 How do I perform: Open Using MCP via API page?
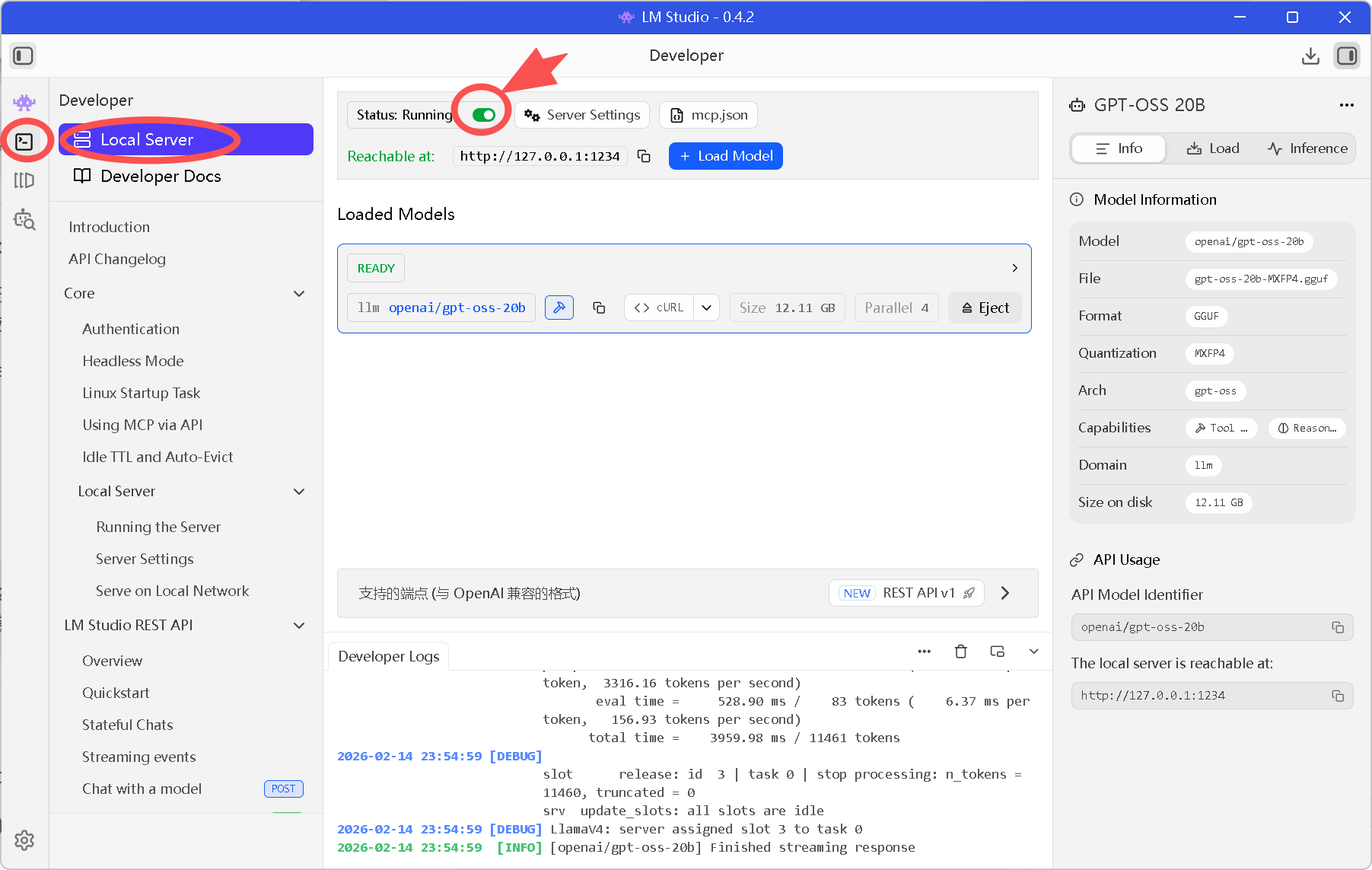pos(142,425)
